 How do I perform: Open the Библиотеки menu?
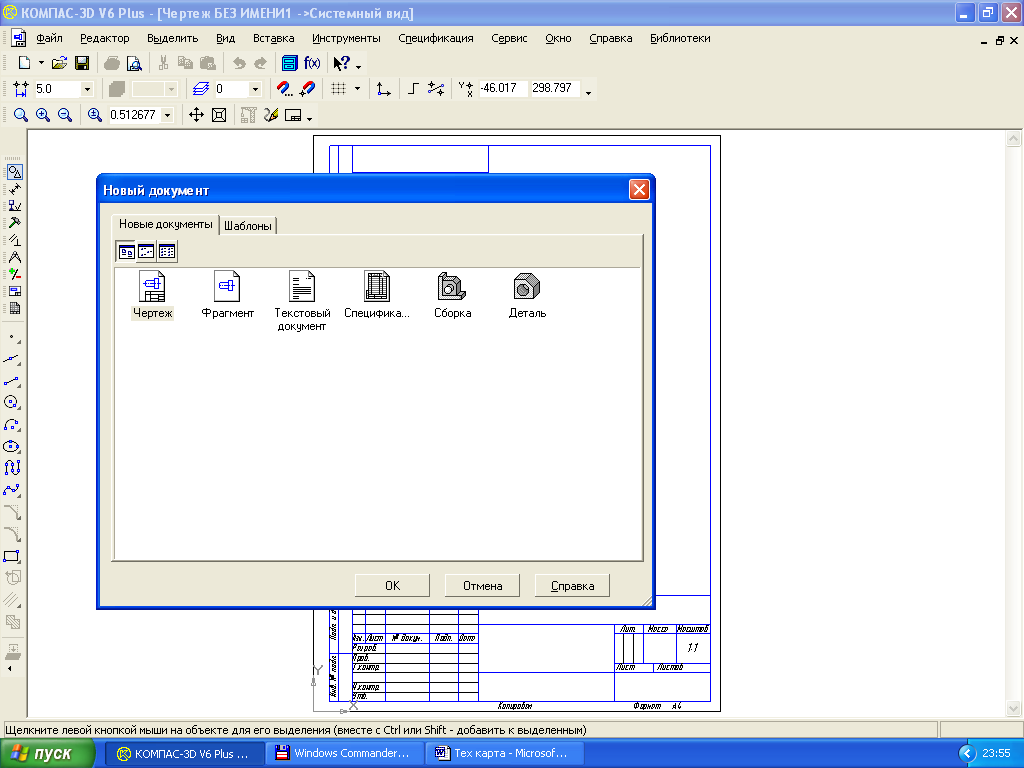tap(680, 38)
